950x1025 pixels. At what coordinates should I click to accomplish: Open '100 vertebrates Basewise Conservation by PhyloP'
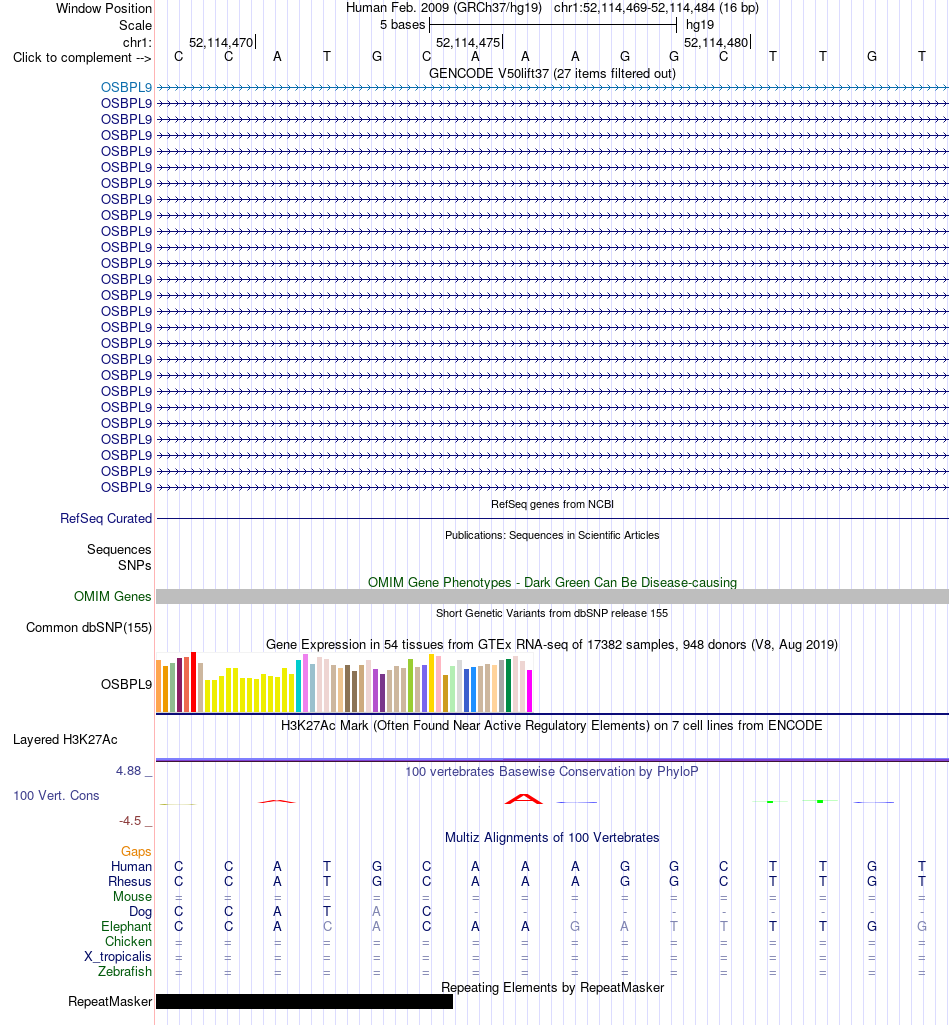[x=552, y=771]
